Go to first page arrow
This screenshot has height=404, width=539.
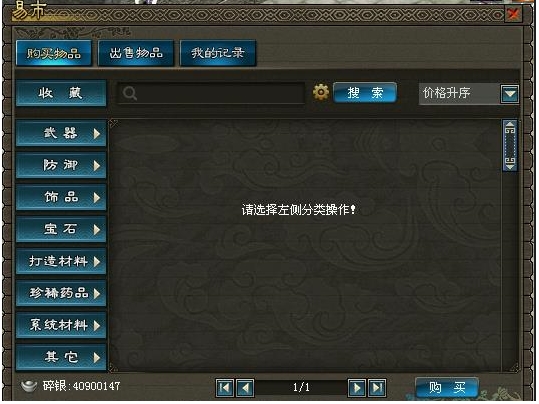pos(225,388)
